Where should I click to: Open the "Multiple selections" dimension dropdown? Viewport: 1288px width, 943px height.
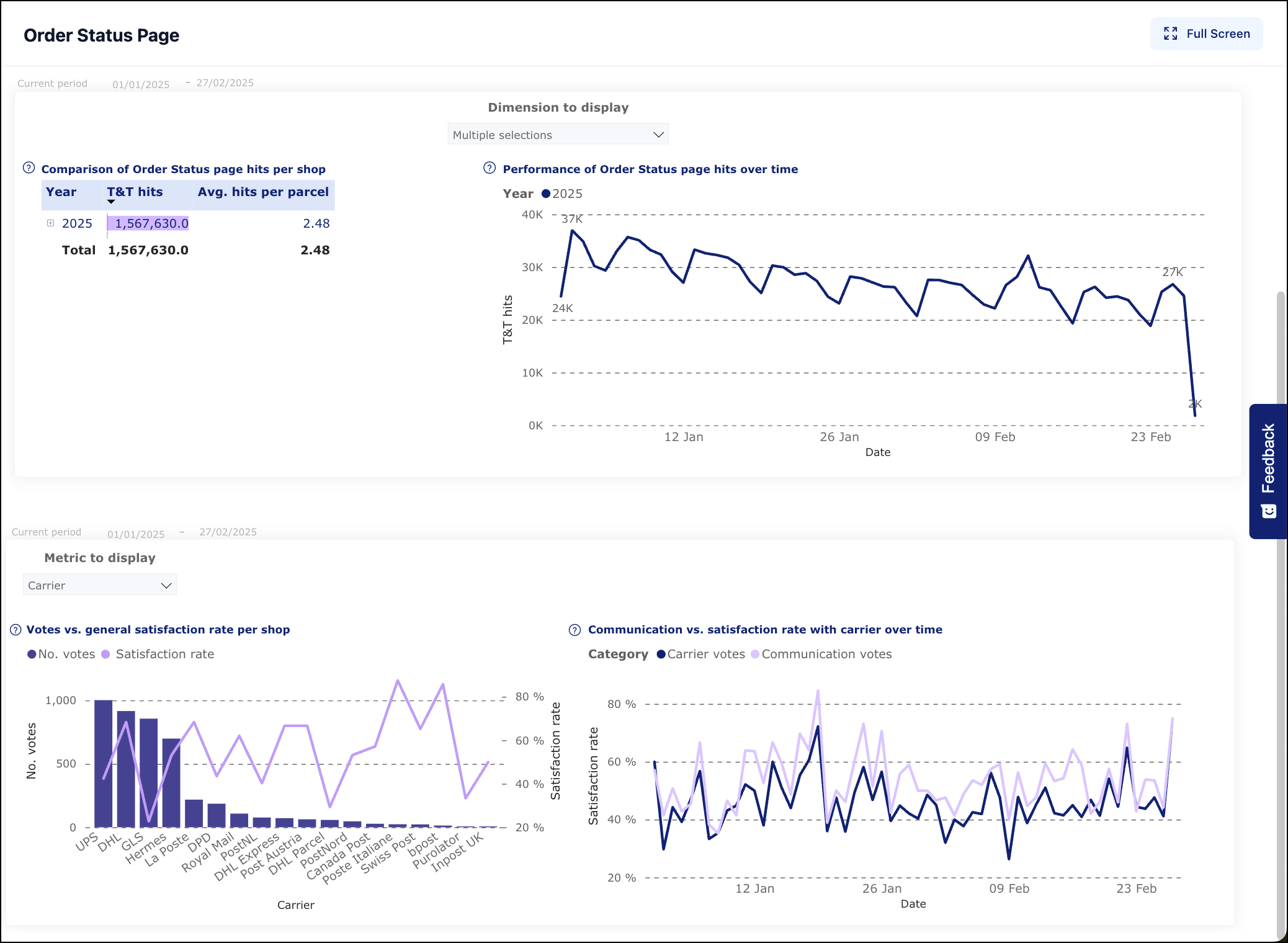coord(557,133)
